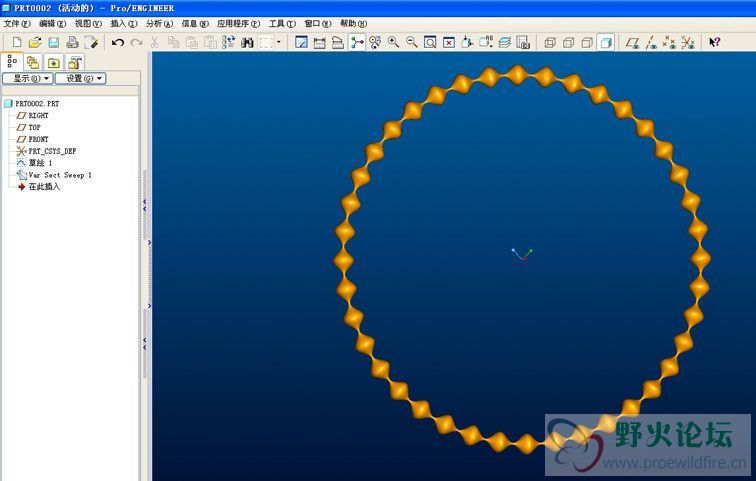Open the 显示 dropdown in model tree

[x=28, y=79]
